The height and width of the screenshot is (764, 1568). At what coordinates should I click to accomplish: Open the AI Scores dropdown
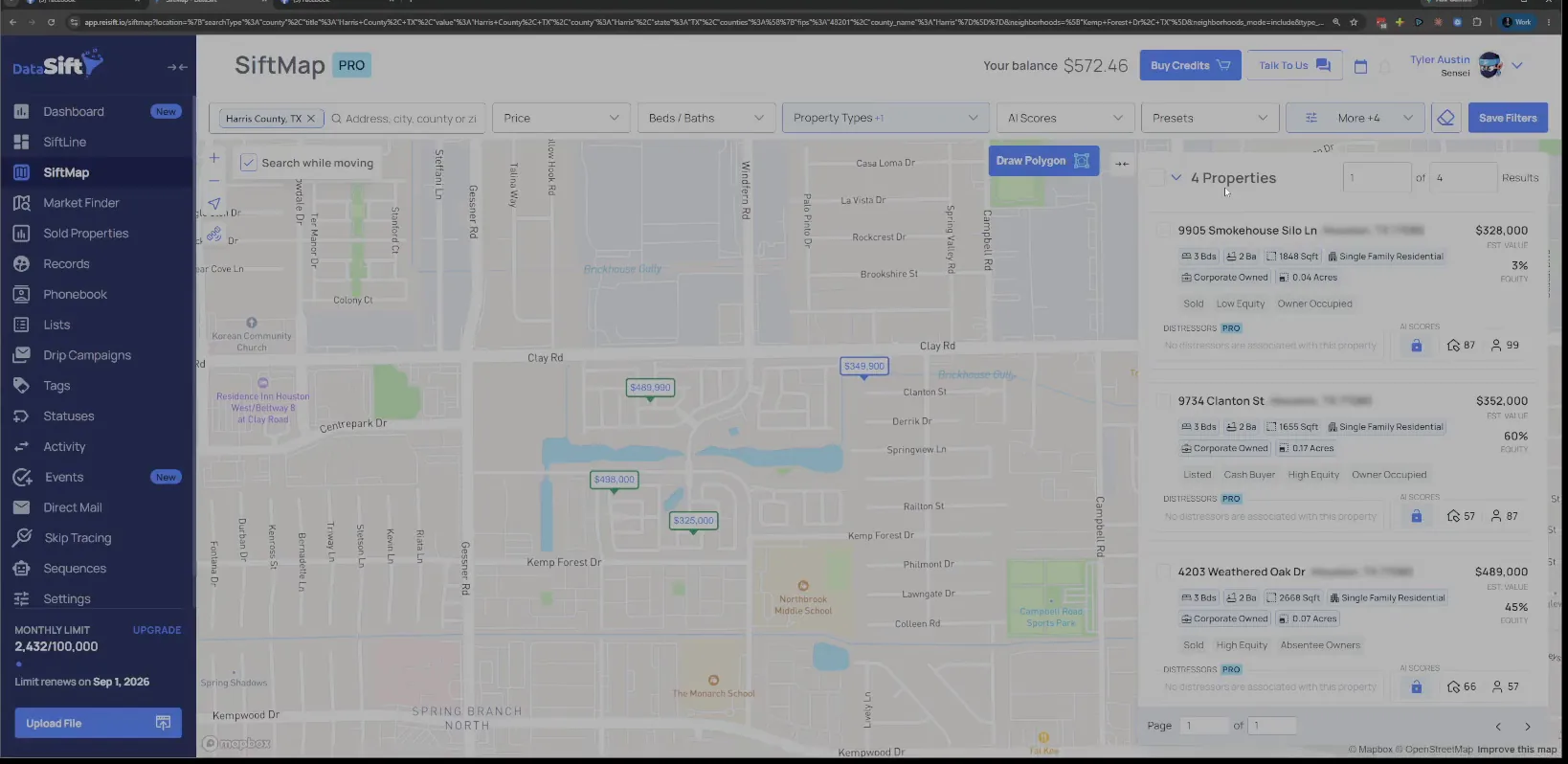[1064, 118]
